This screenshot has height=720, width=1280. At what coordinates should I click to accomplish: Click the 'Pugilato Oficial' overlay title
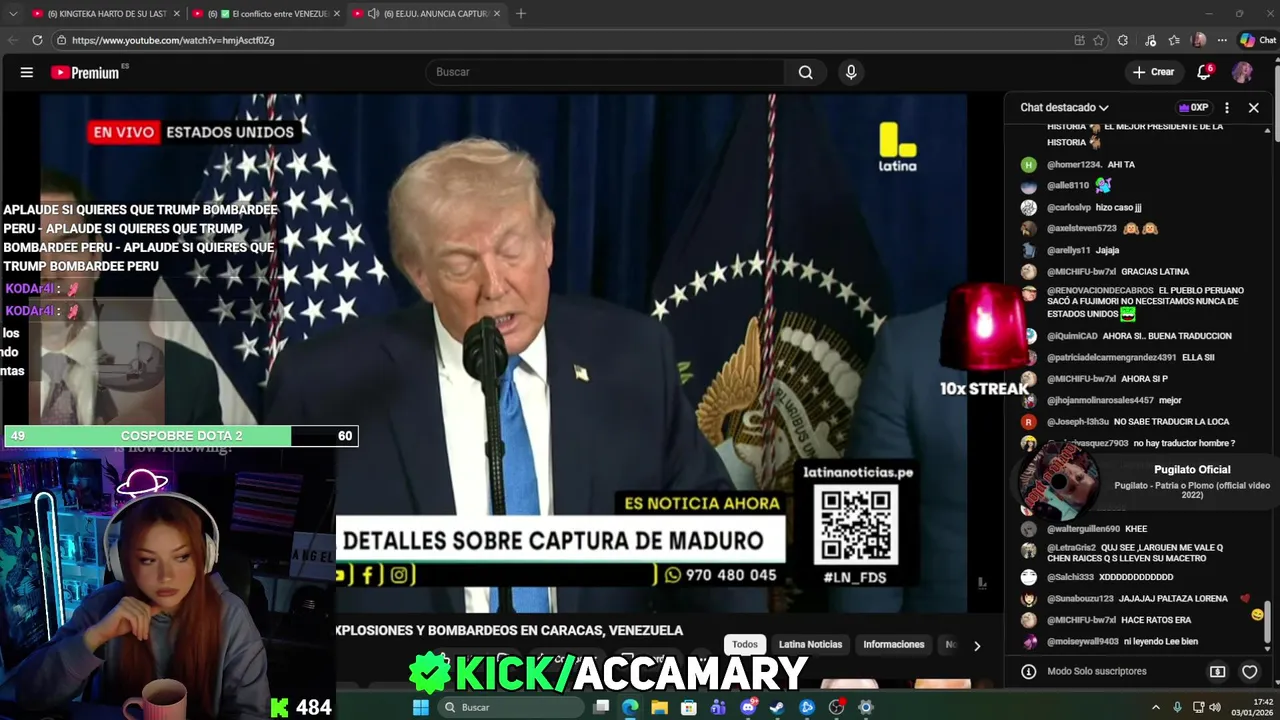[x=1192, y=469]
